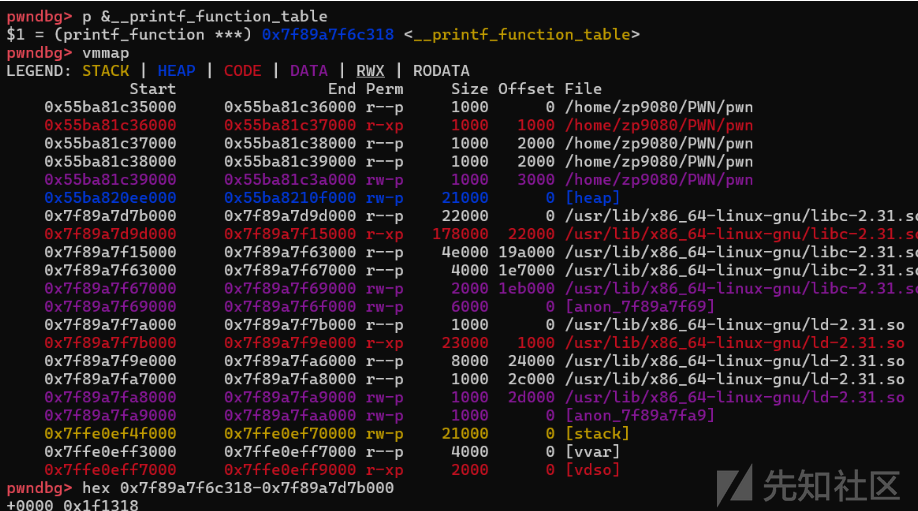Select the HEAP legend label
The image size is (918, 511).
click(x=176, y=71)
